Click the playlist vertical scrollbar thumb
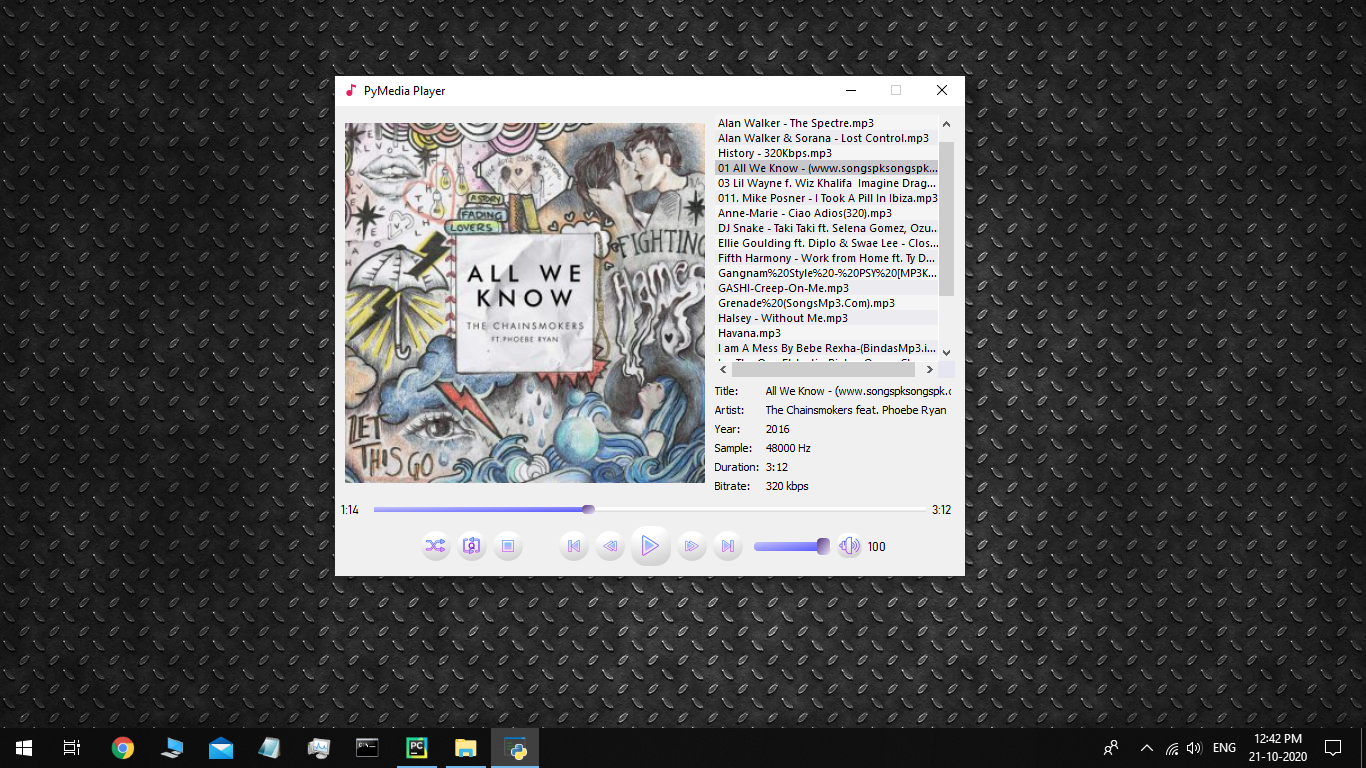This screenshot has height=768, width=1366. (946, 219)
